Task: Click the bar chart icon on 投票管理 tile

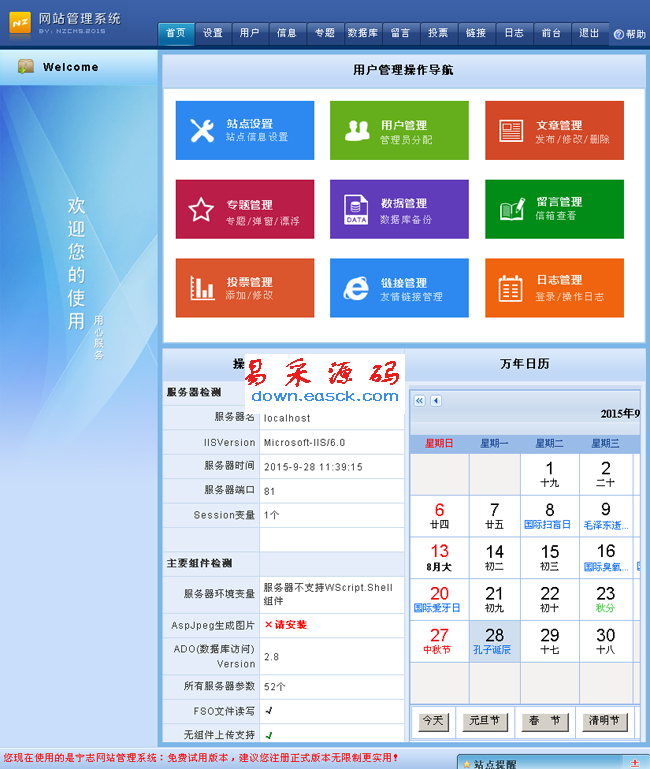Action: tap(202, 288)
